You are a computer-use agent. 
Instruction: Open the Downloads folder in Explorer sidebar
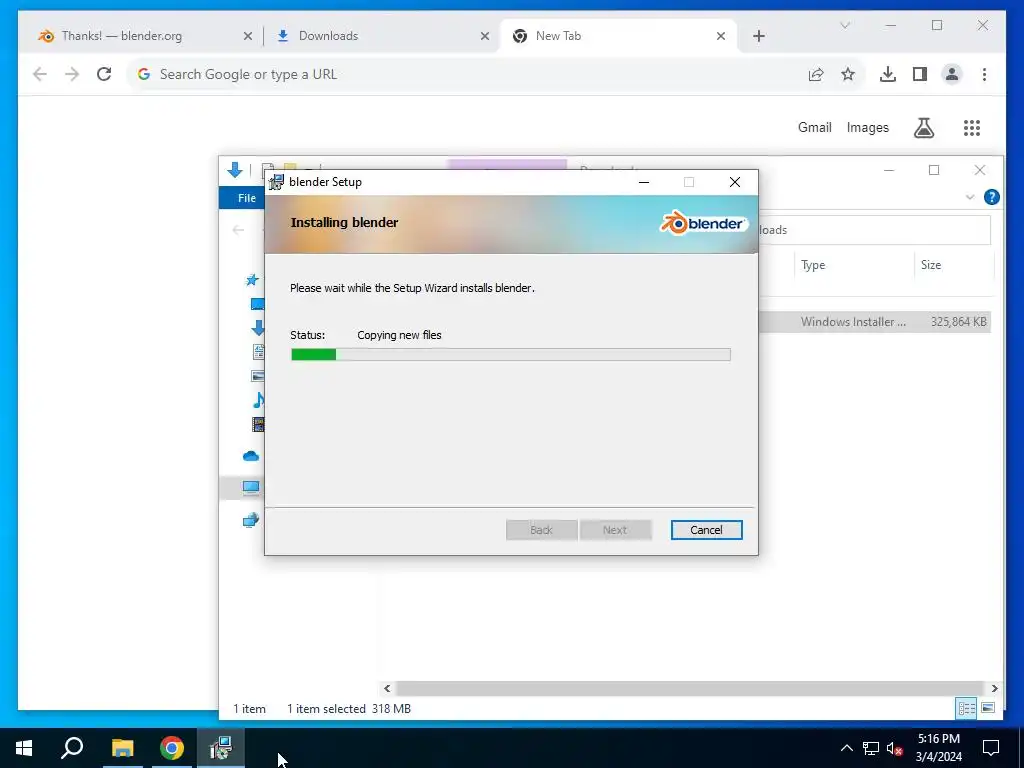click(259, 328)
